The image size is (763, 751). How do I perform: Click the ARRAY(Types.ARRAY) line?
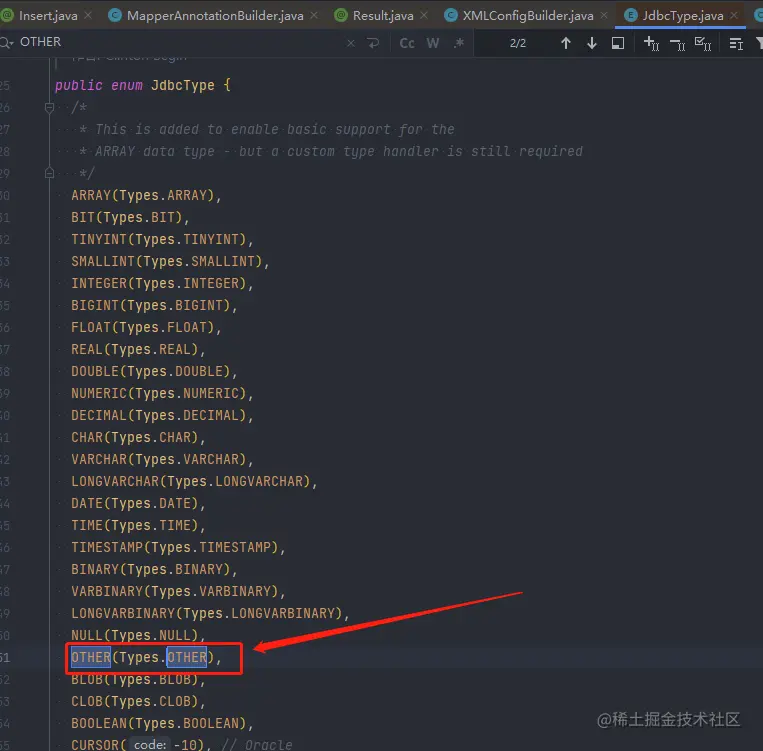146,195
